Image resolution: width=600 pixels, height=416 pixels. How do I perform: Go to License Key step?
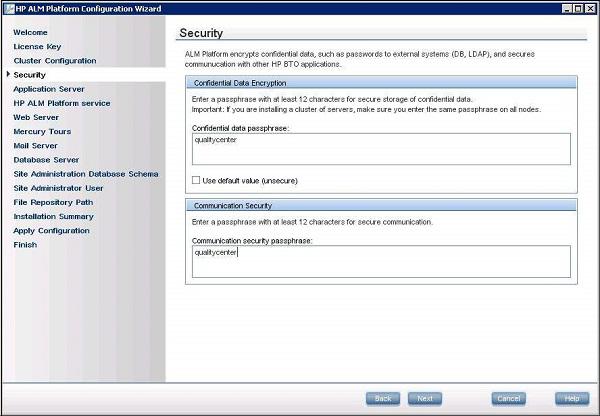point(37,46)
